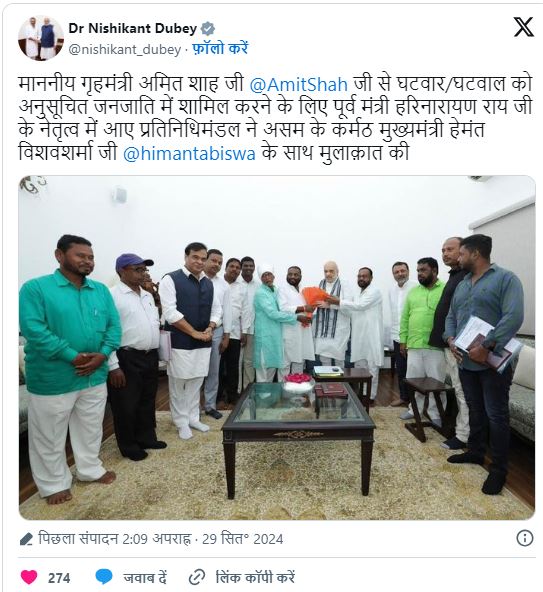This screenshot has width=543, height=592.
Task: Open the @AmitShah mention link
Action: 299,84
